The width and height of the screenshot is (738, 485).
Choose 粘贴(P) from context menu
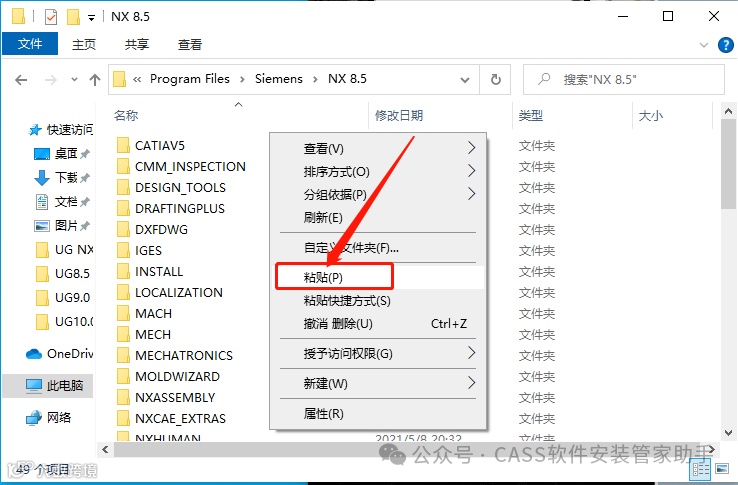pyautogui.click(x=378, y=277)
